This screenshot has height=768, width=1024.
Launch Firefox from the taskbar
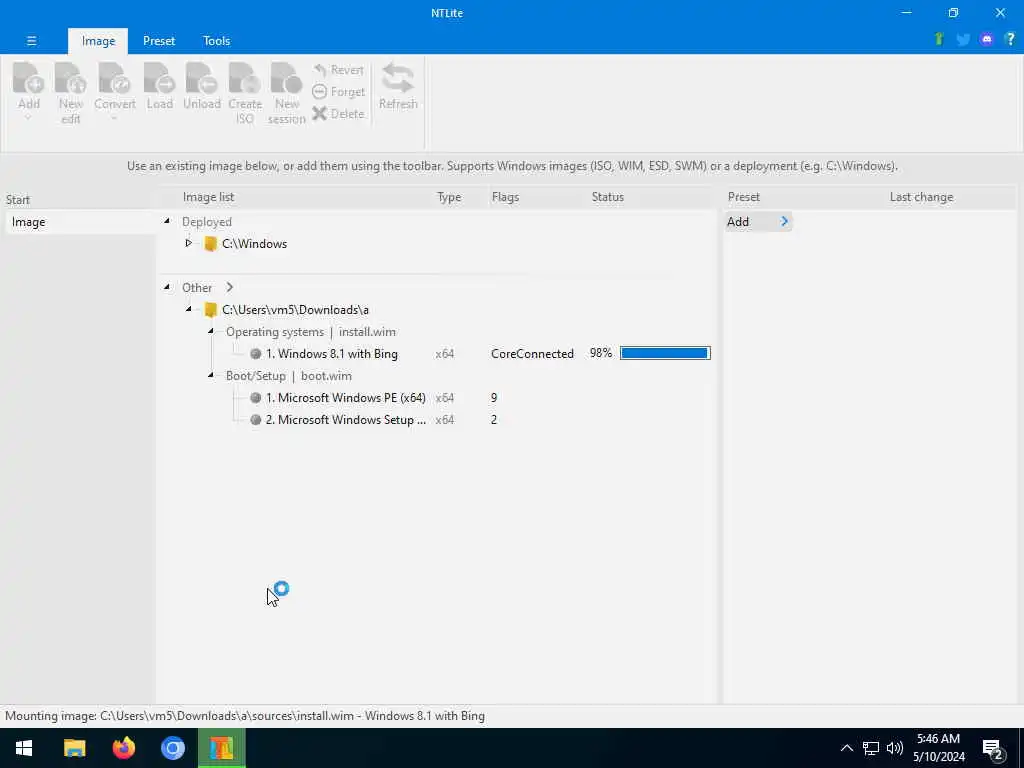[x=123, y=748]
